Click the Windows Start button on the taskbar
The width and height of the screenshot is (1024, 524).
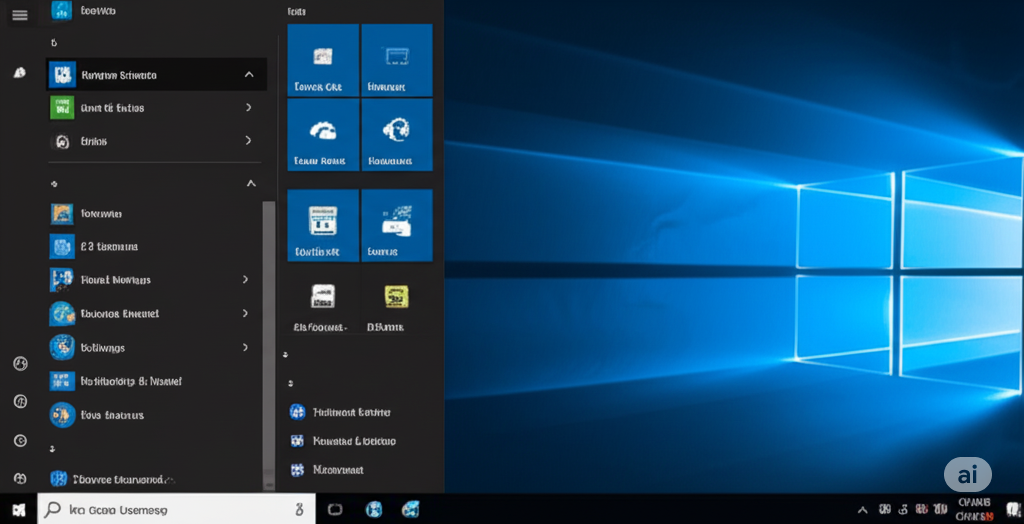pos(19,510)
